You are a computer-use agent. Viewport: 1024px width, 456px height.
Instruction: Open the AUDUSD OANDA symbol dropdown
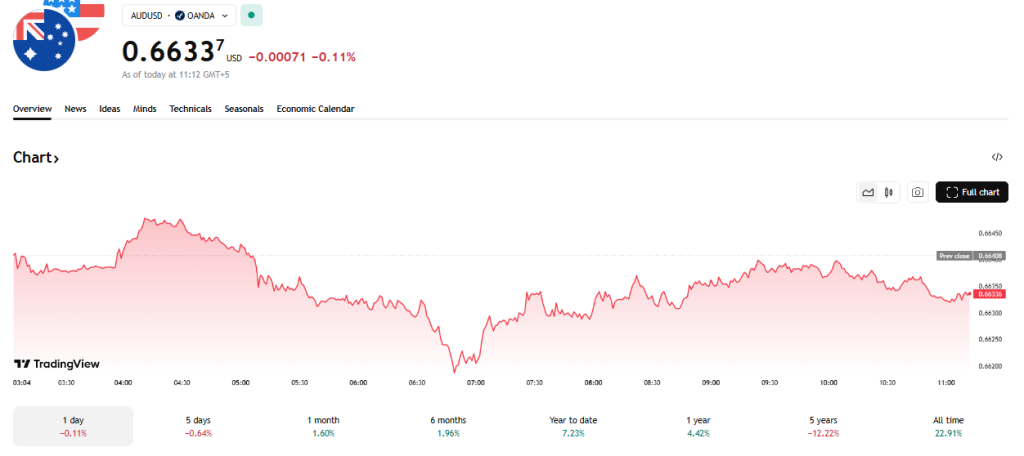(x=179, y=16)
